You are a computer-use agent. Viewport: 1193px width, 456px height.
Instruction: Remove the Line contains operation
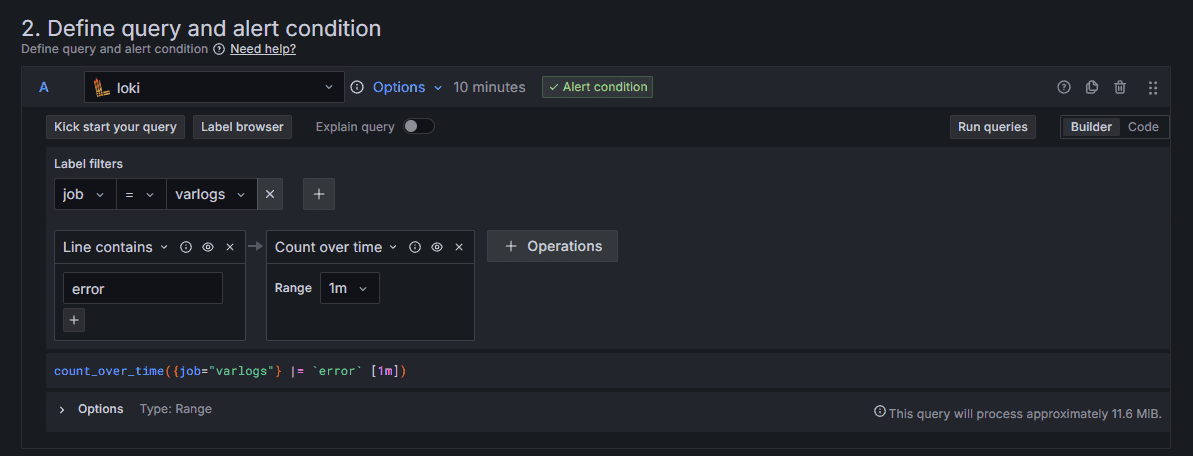click(230, 247)
